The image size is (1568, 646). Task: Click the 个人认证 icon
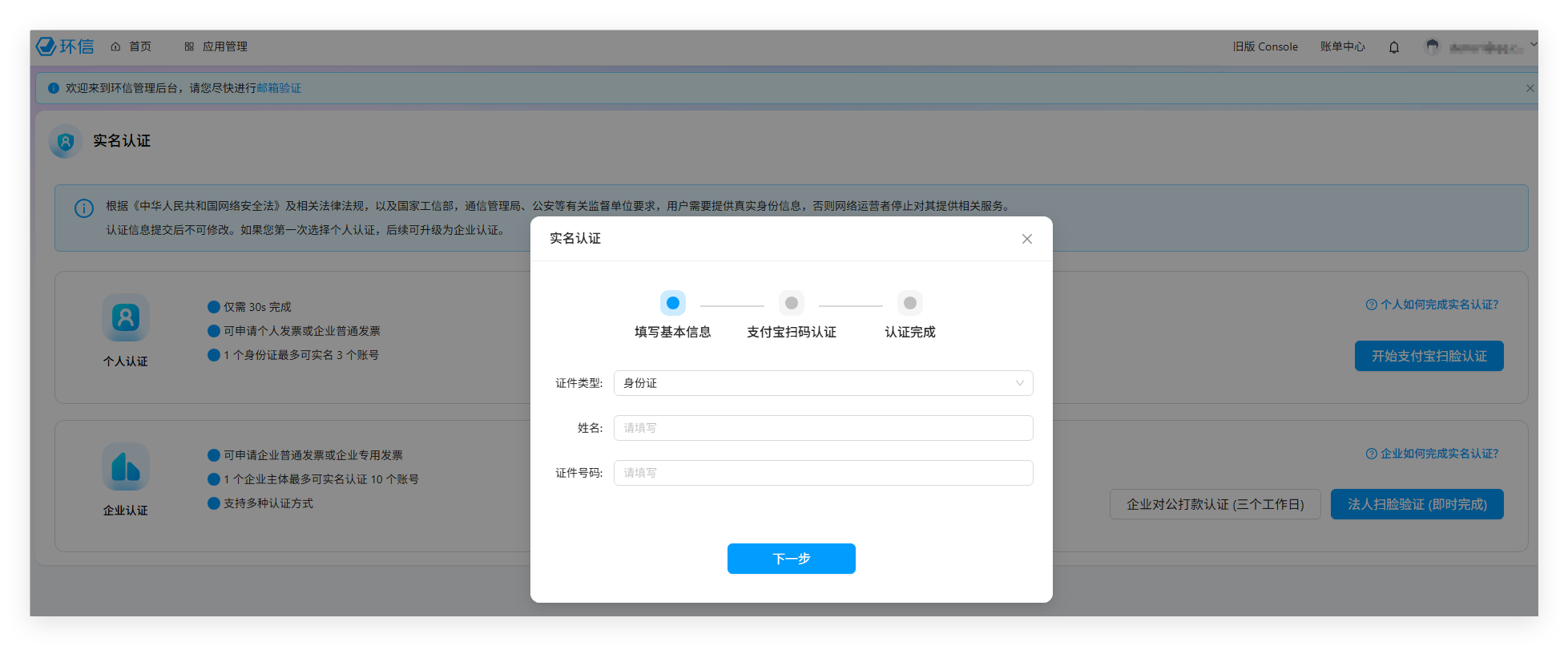pos(126,318)
